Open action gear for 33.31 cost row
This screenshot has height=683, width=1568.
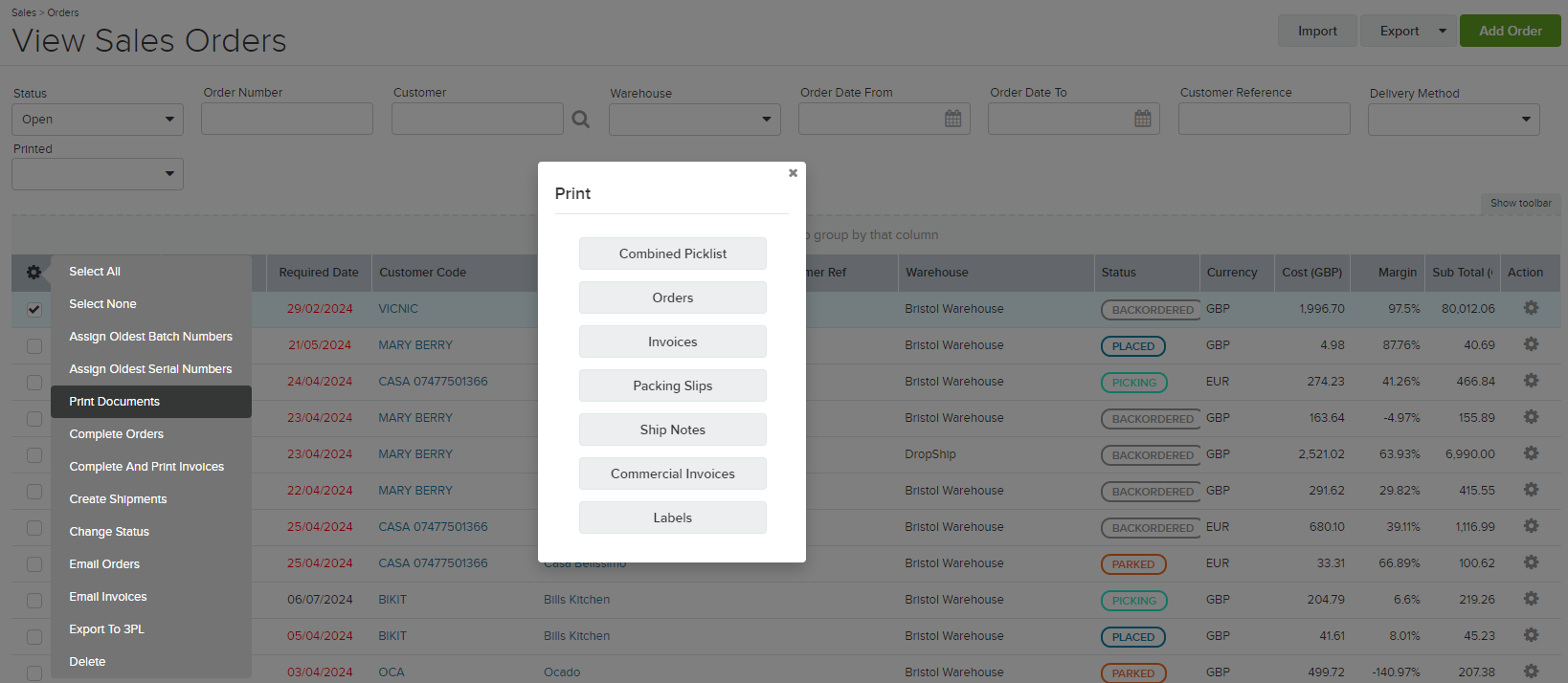pos(1531,562)
